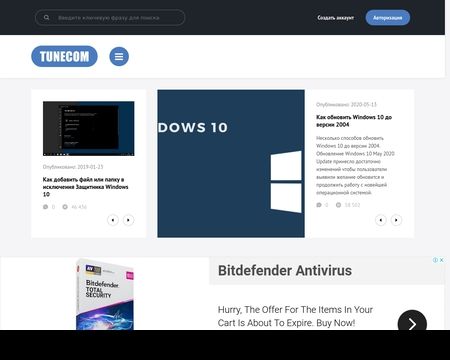Open the Windows Defender exclusions article title

tap(85, 187)
